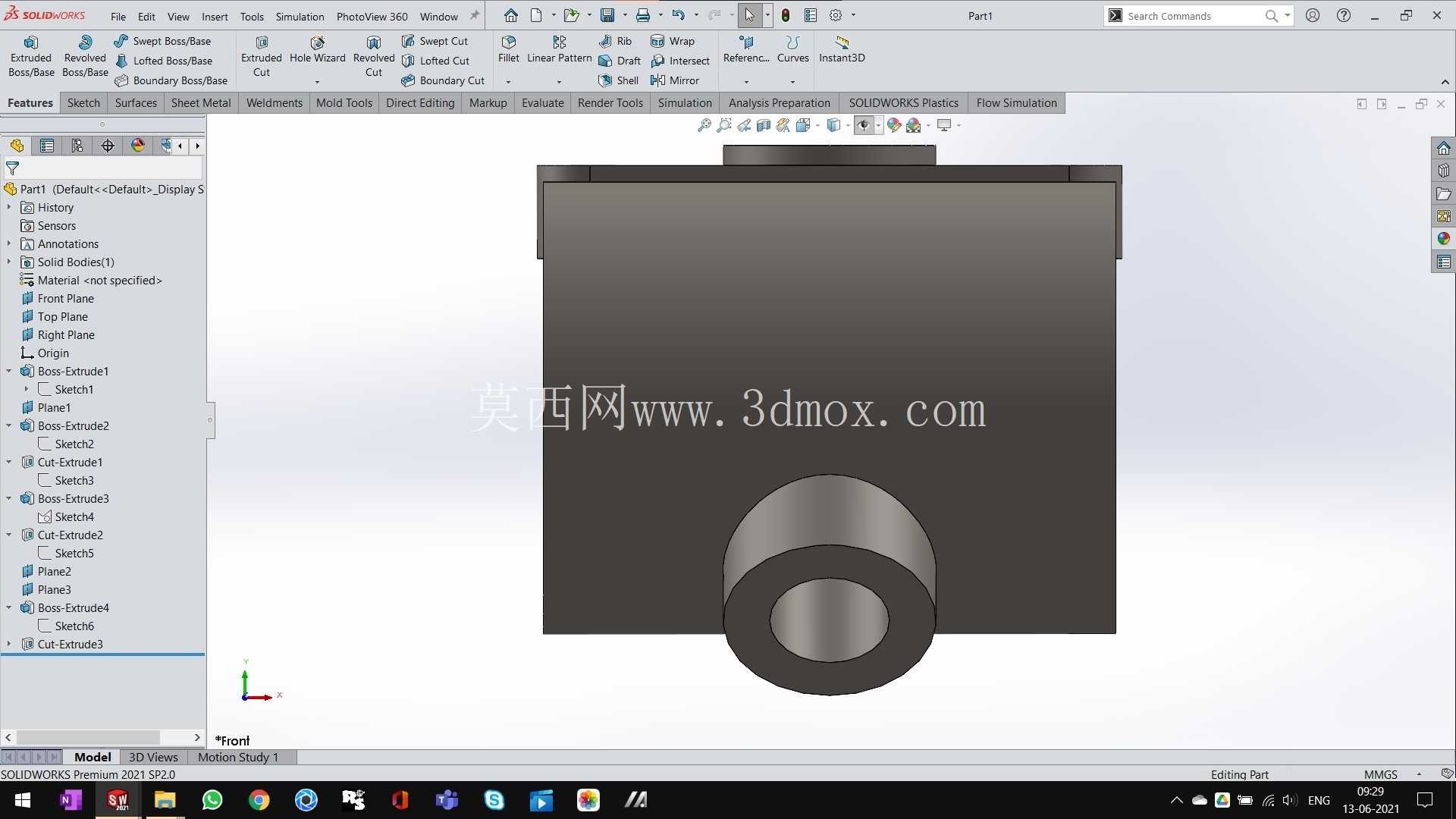Open the Curves dropdown arrow
Screen dimensions: 1456x819
click(x=792, y=82)
